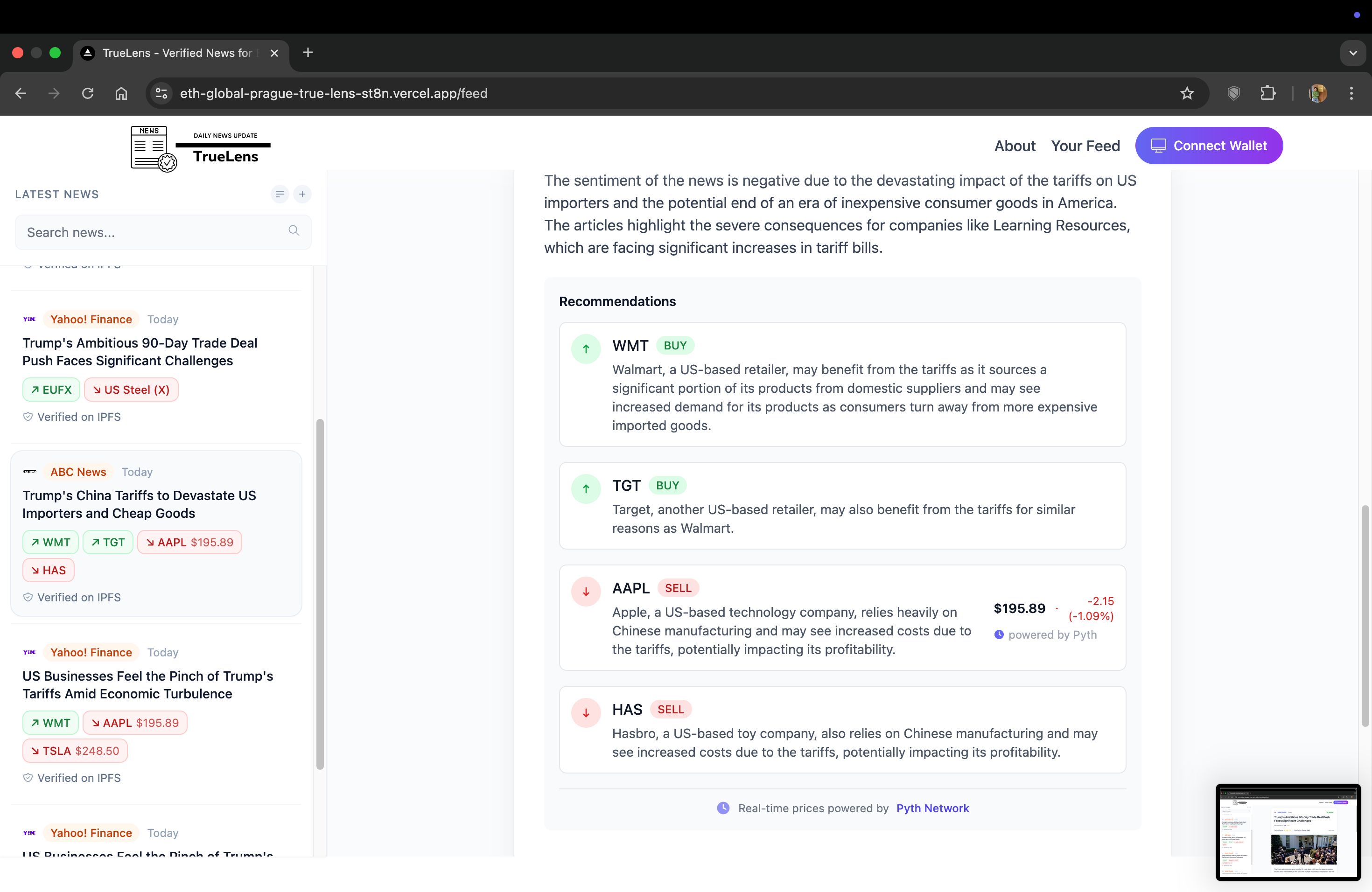The width and height of the screenshot is (1372, 892).
Task: Click the HAS ticker tag
Action: click(x=49, y=570)
